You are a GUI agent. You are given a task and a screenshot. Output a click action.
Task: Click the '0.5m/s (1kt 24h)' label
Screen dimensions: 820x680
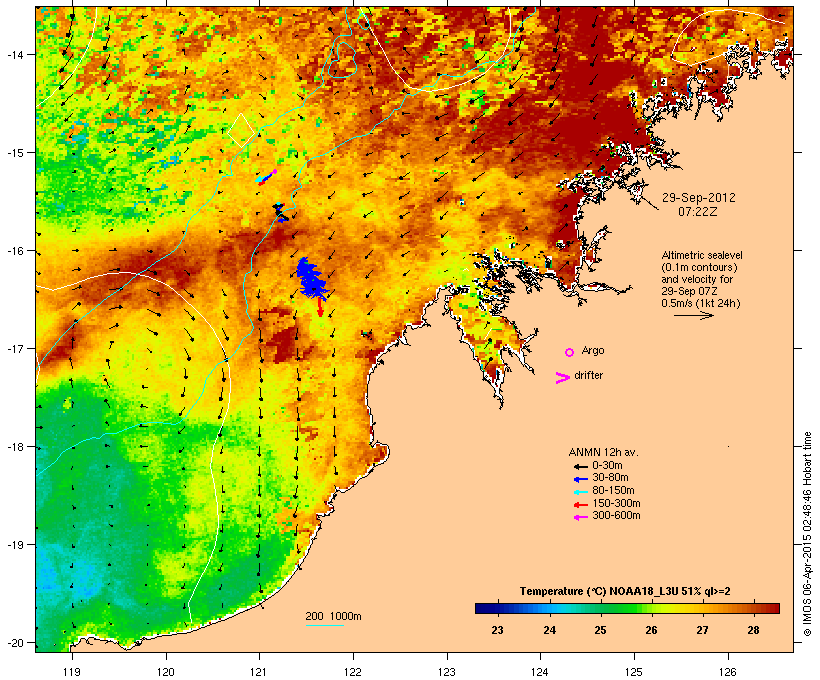click(x=701, y=303)
